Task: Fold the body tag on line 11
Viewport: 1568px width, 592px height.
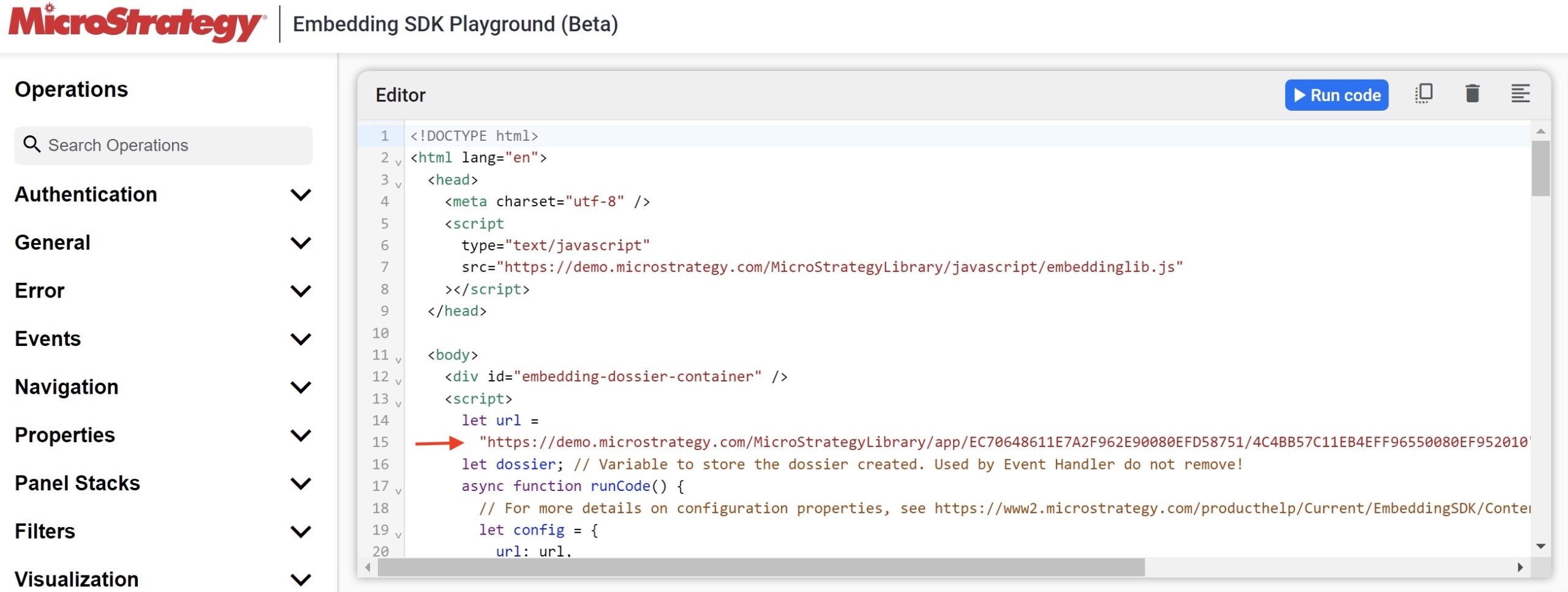Action: [398, 359]
